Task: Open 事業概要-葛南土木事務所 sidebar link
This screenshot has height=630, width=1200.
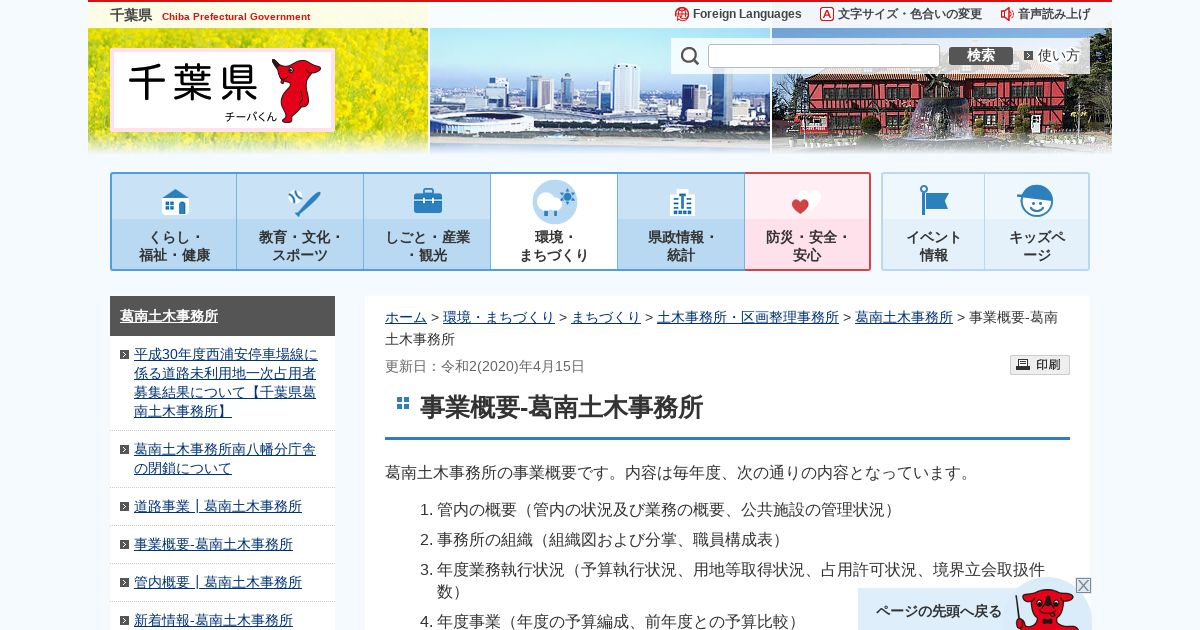Action: tap(213, 545)
